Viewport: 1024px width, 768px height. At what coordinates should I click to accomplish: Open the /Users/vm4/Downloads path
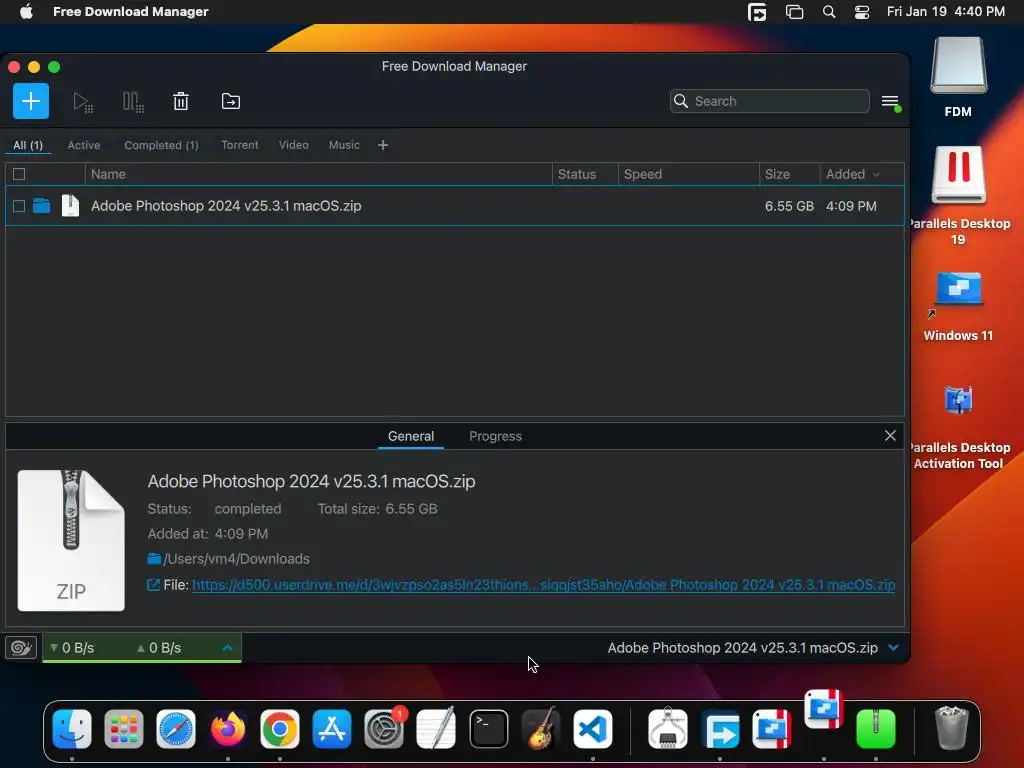point(236,559)
